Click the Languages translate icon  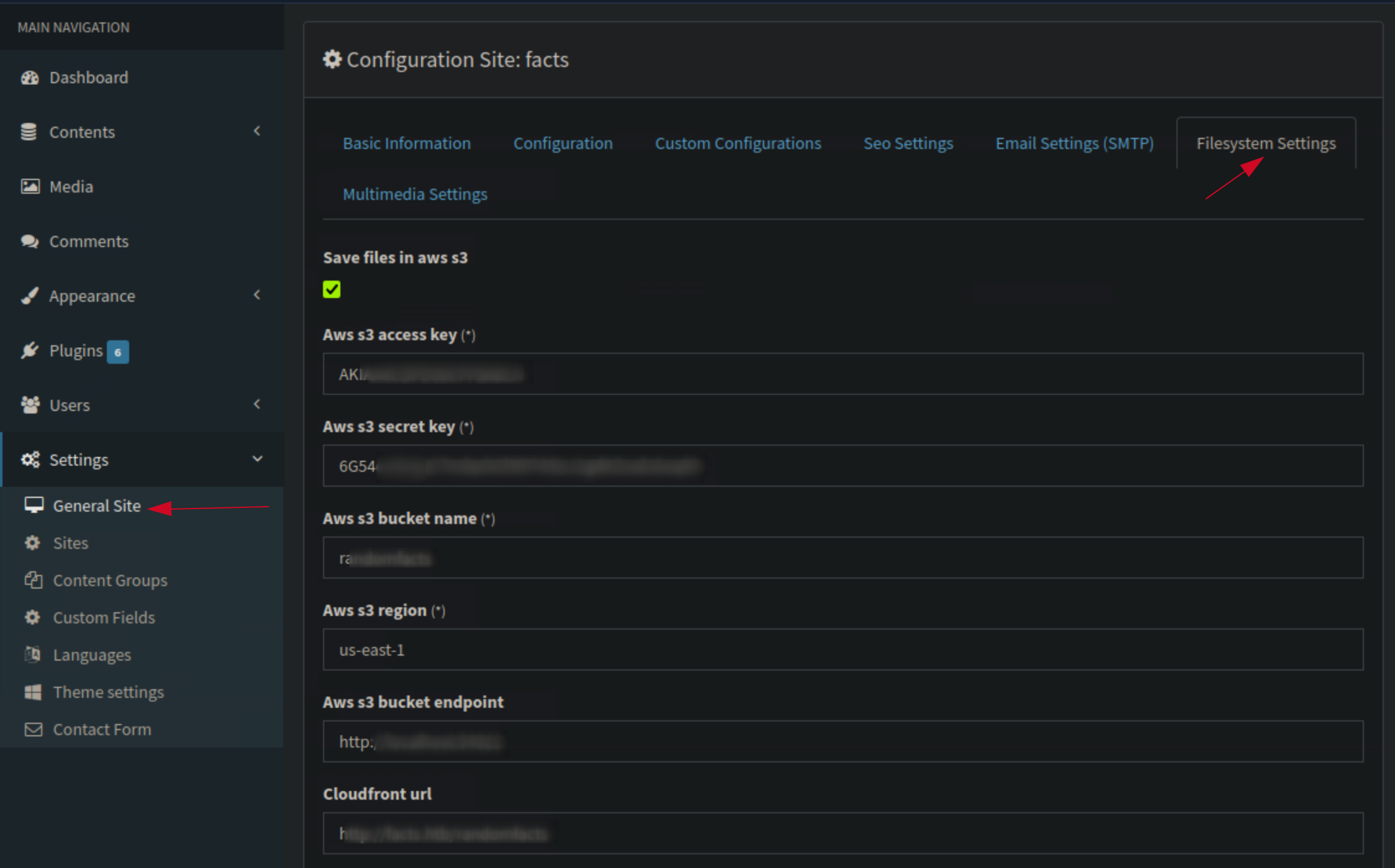[x=33, y=654]
